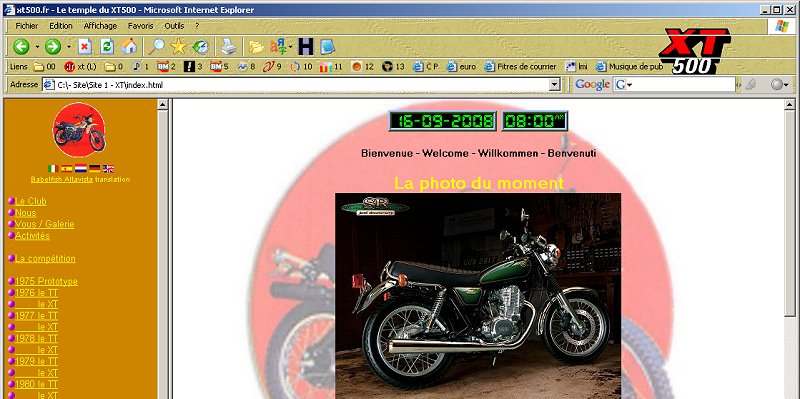This screenshot has width=800, height=399.
Task: Open the Outils menu
Action: coord(174,26)
